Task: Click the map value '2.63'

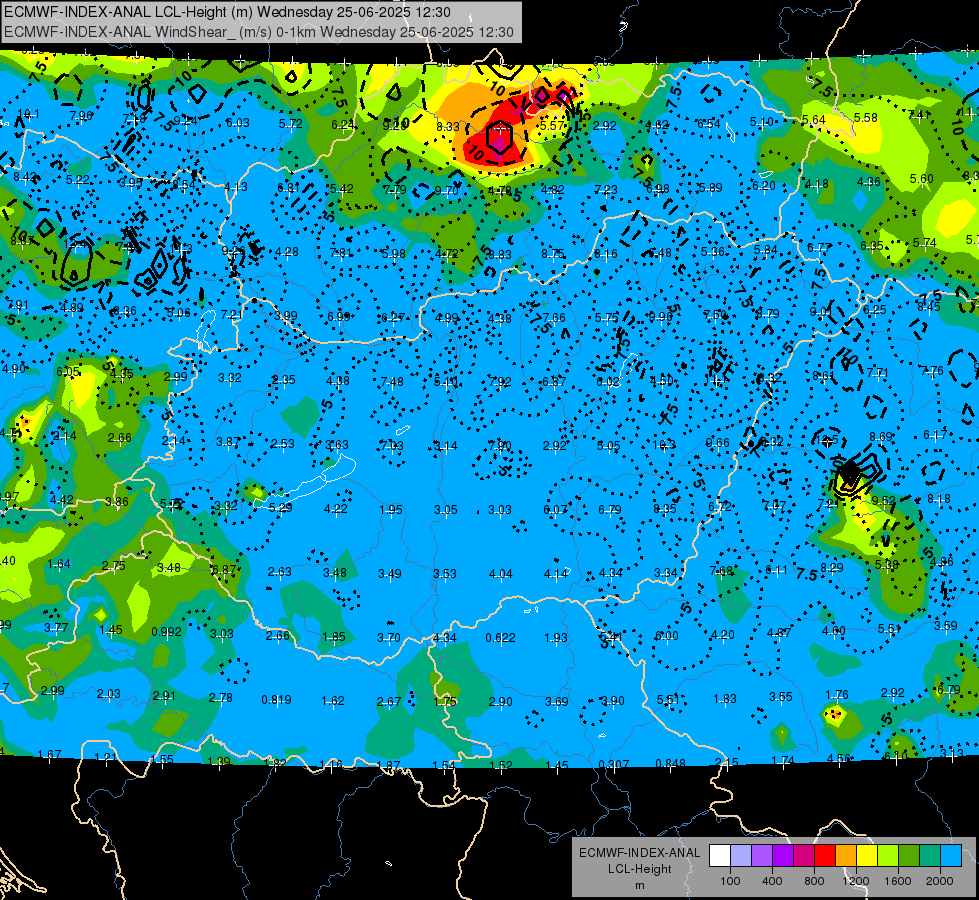Action: 280,571
